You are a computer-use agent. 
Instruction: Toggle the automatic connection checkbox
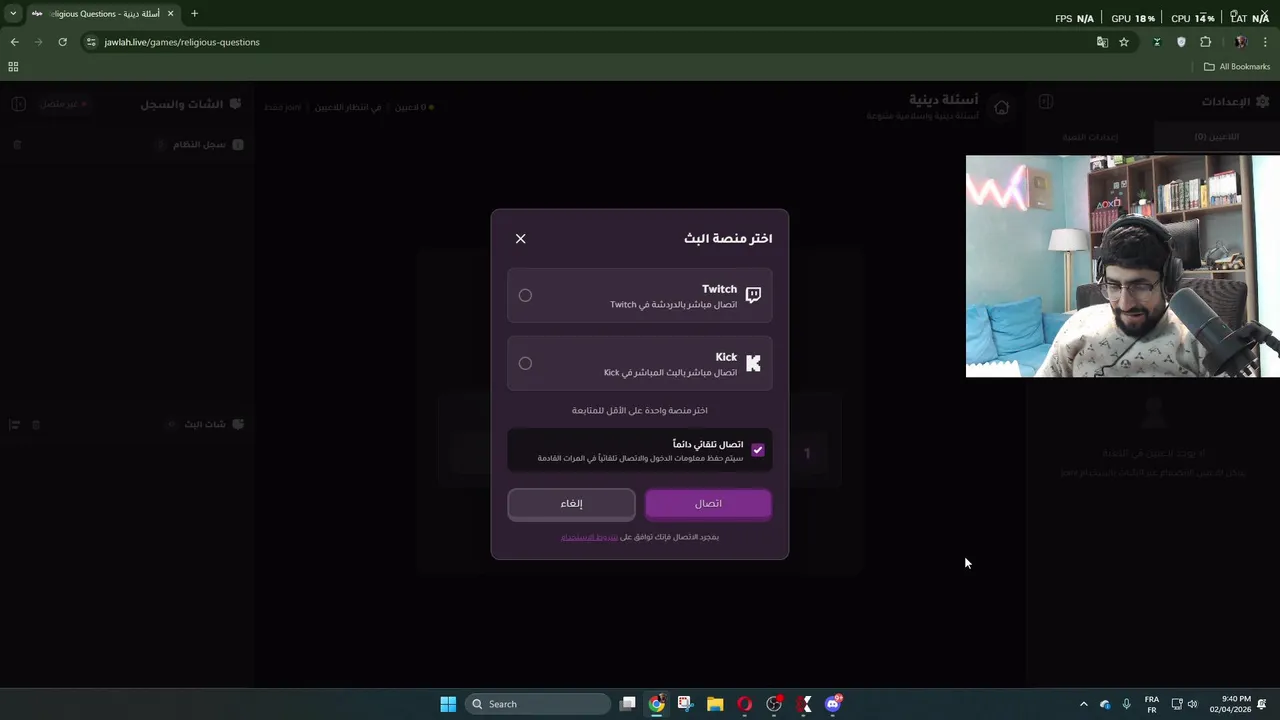pyautogui.click(x=757, y=450)
